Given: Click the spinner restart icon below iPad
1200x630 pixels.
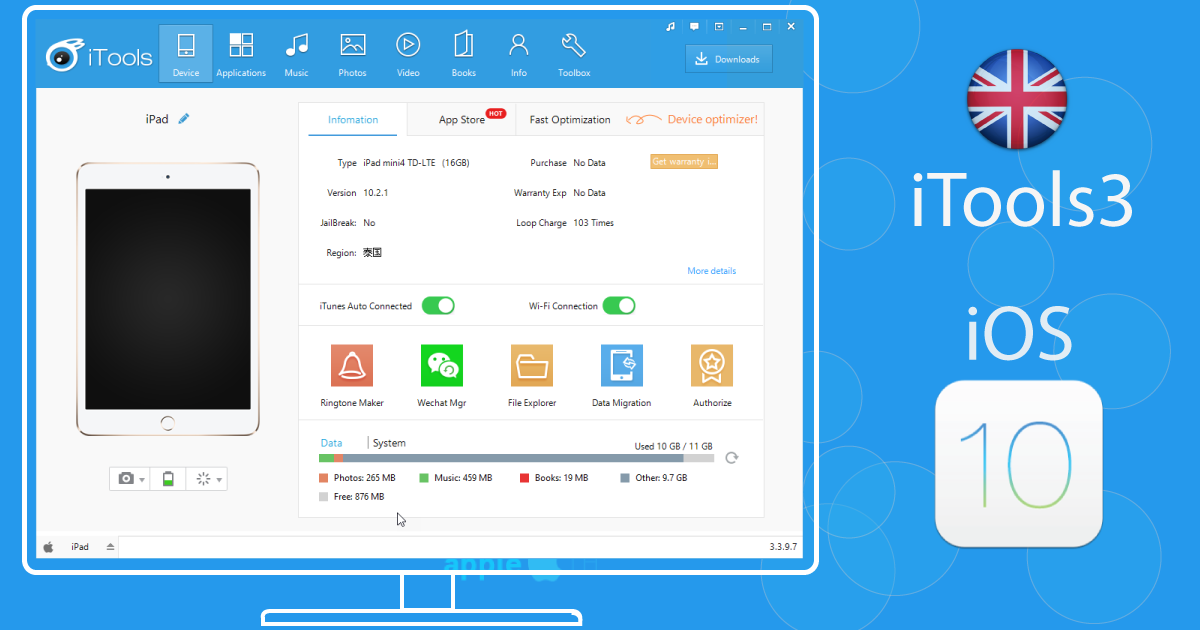Looking at the screenshot, I should (203, 479).
